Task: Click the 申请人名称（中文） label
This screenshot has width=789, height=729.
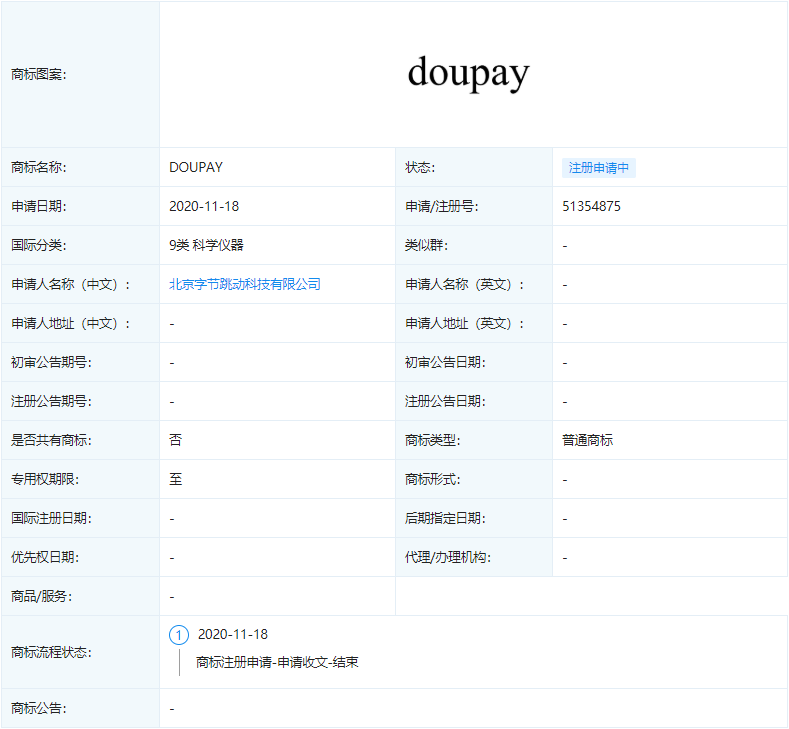Action: pos(70,284)
